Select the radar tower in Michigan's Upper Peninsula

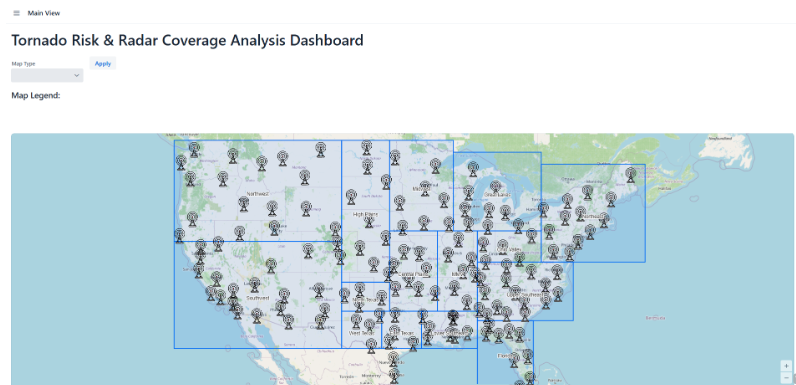pos(473,169)
